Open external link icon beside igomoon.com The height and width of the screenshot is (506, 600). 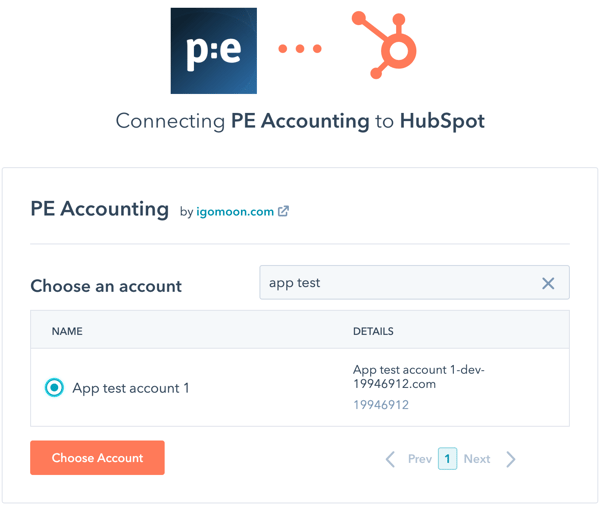[283, 211]
